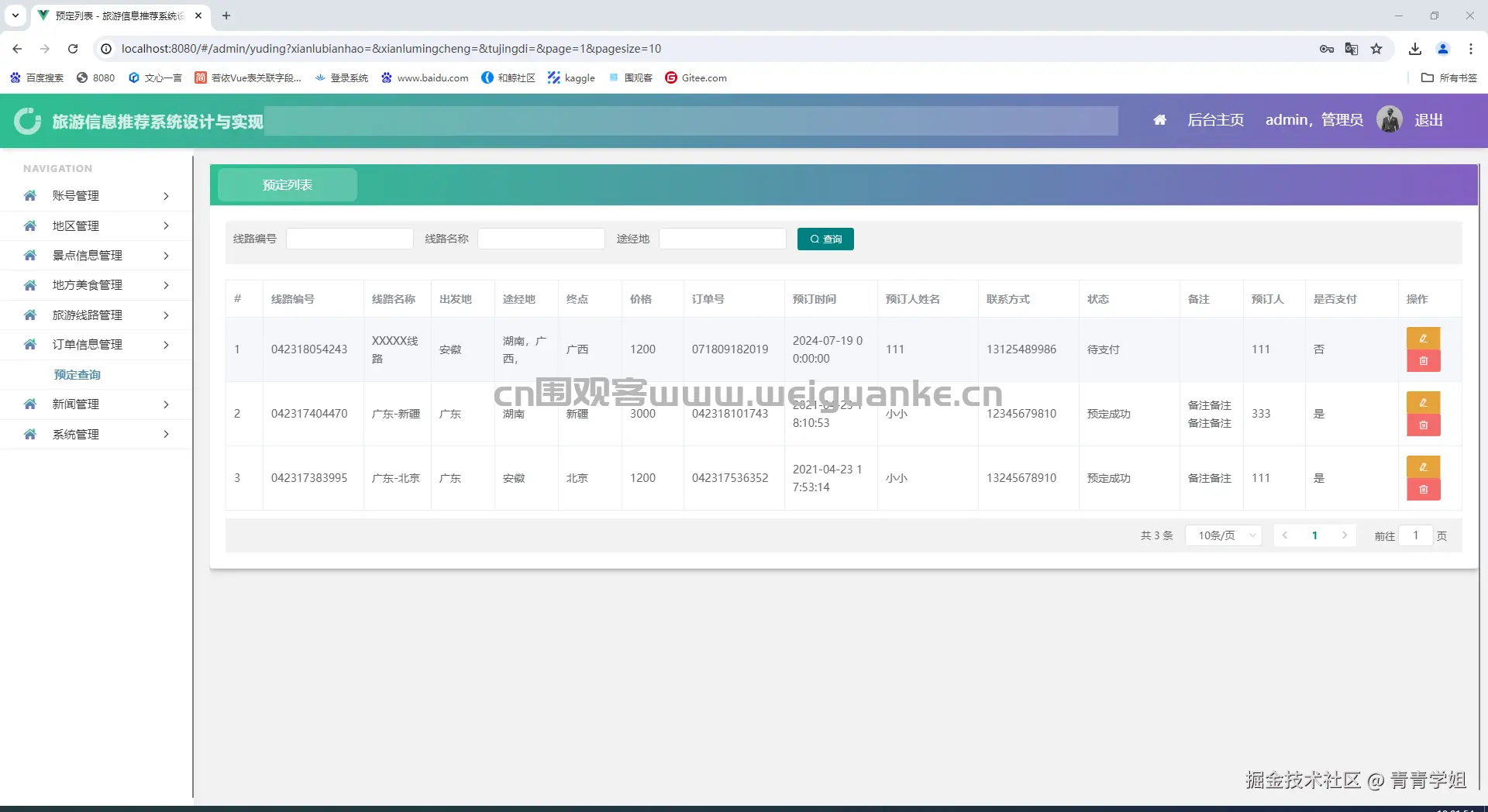Focus the 途经地 input field

[722, 239]
